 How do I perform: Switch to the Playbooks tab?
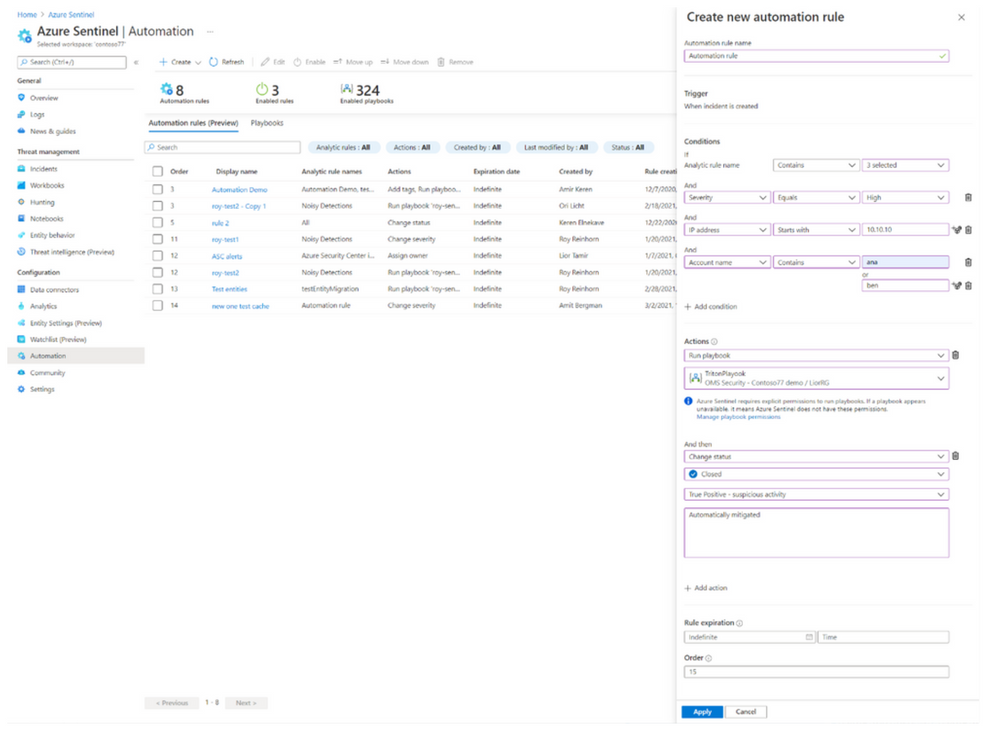click(x=267, y=123)
